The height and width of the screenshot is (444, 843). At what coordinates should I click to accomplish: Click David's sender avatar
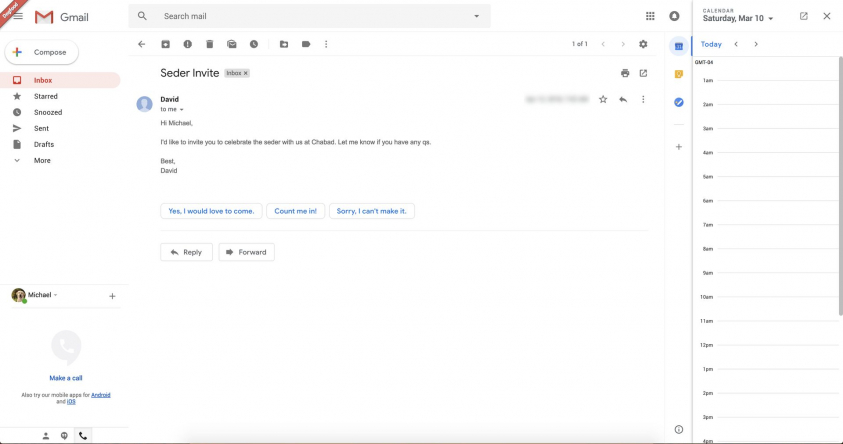click(x=144, y=104)
